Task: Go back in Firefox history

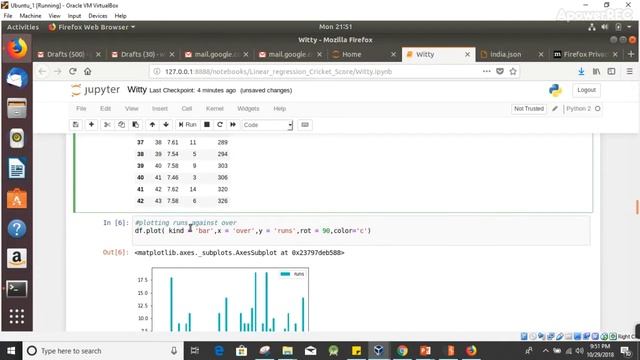Action: [42, 71]
